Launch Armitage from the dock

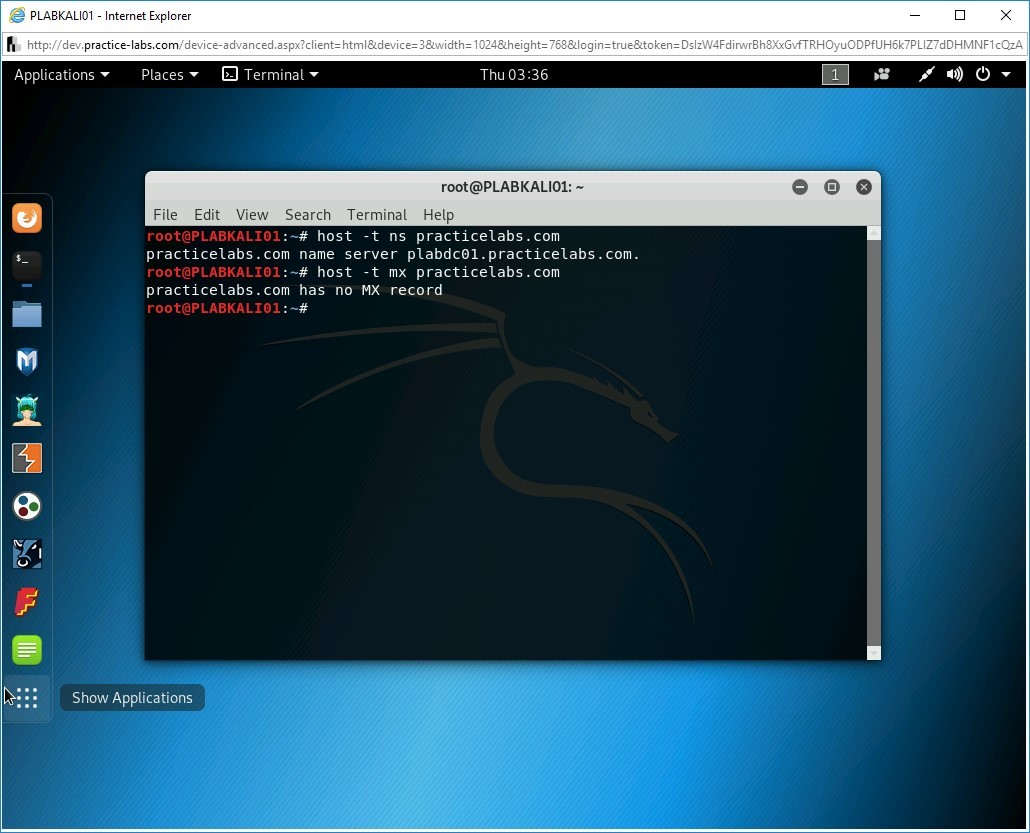27,410
